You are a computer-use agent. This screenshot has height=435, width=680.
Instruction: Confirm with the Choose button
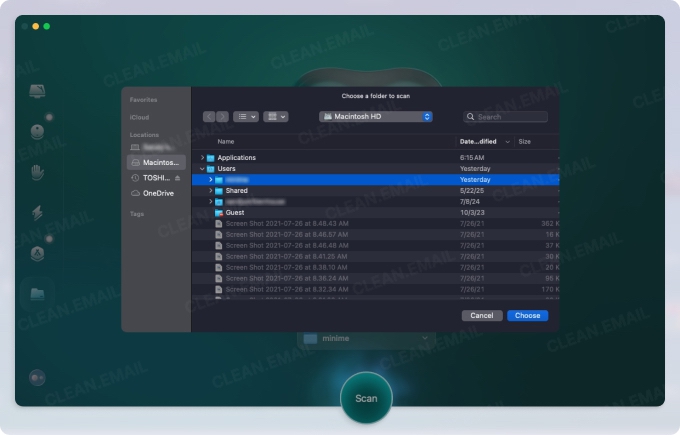[527, 315]
